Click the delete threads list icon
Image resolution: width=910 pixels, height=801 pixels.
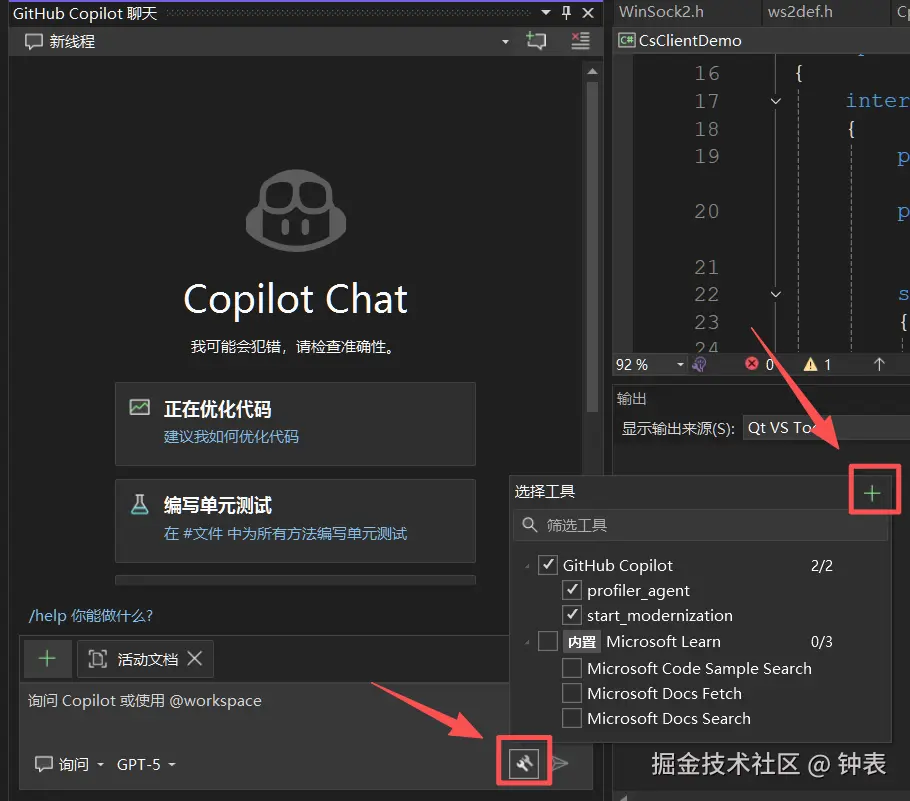click(x=580, y=41)
